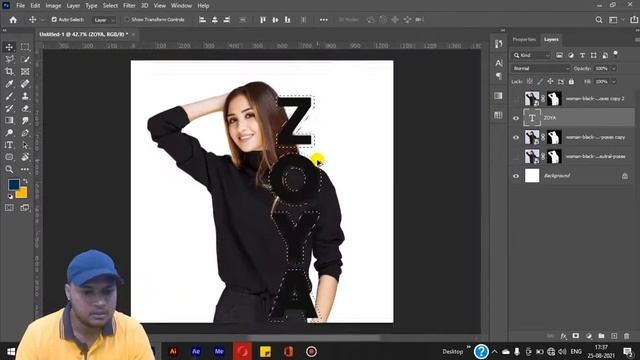The width and height of the screenshot is (640, 360).
Task: Select the Path Selection tool
Action: coord(25,145)
